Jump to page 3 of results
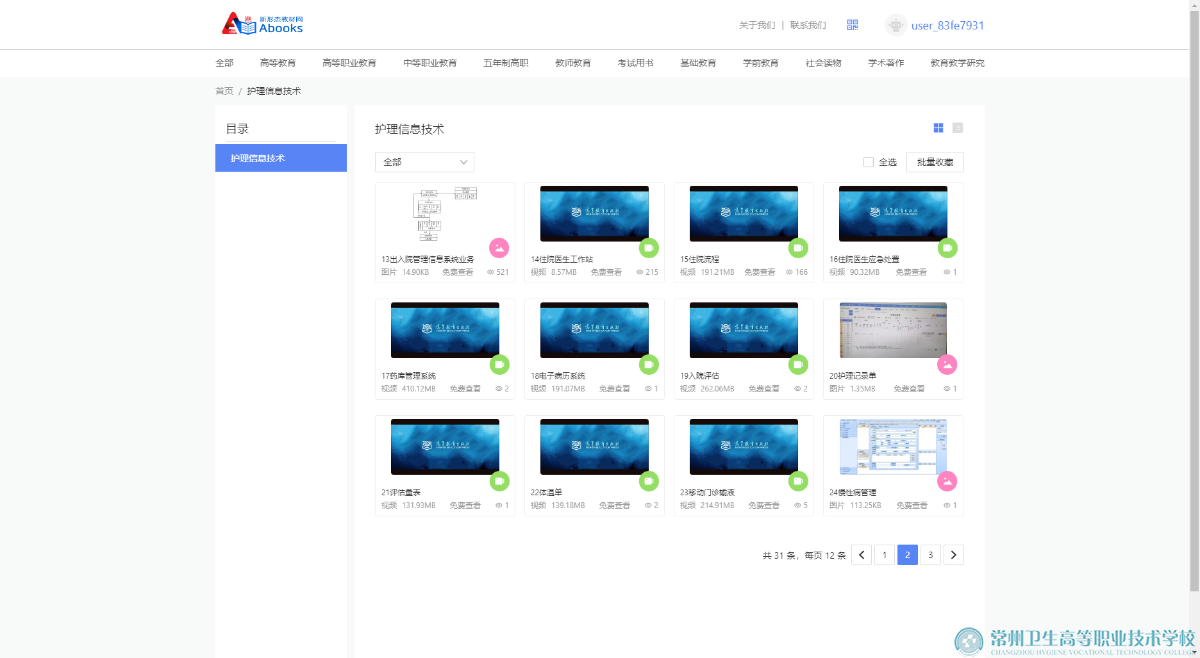 [930, 555]
